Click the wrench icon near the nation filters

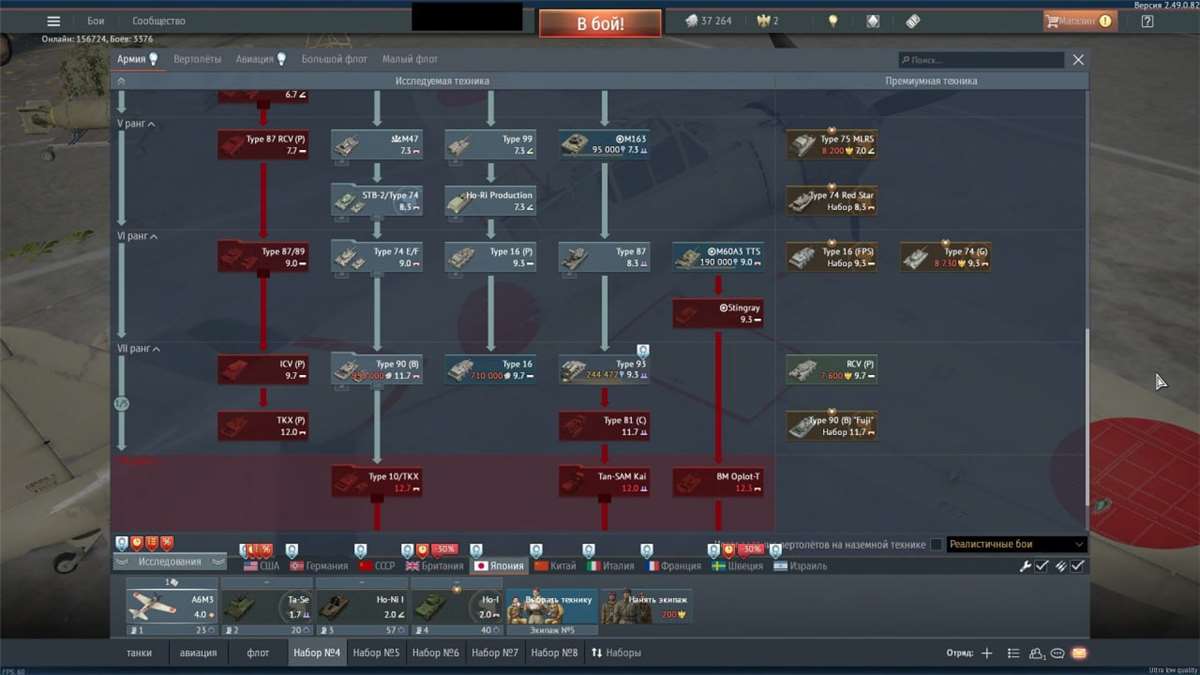click(1026, 565)
